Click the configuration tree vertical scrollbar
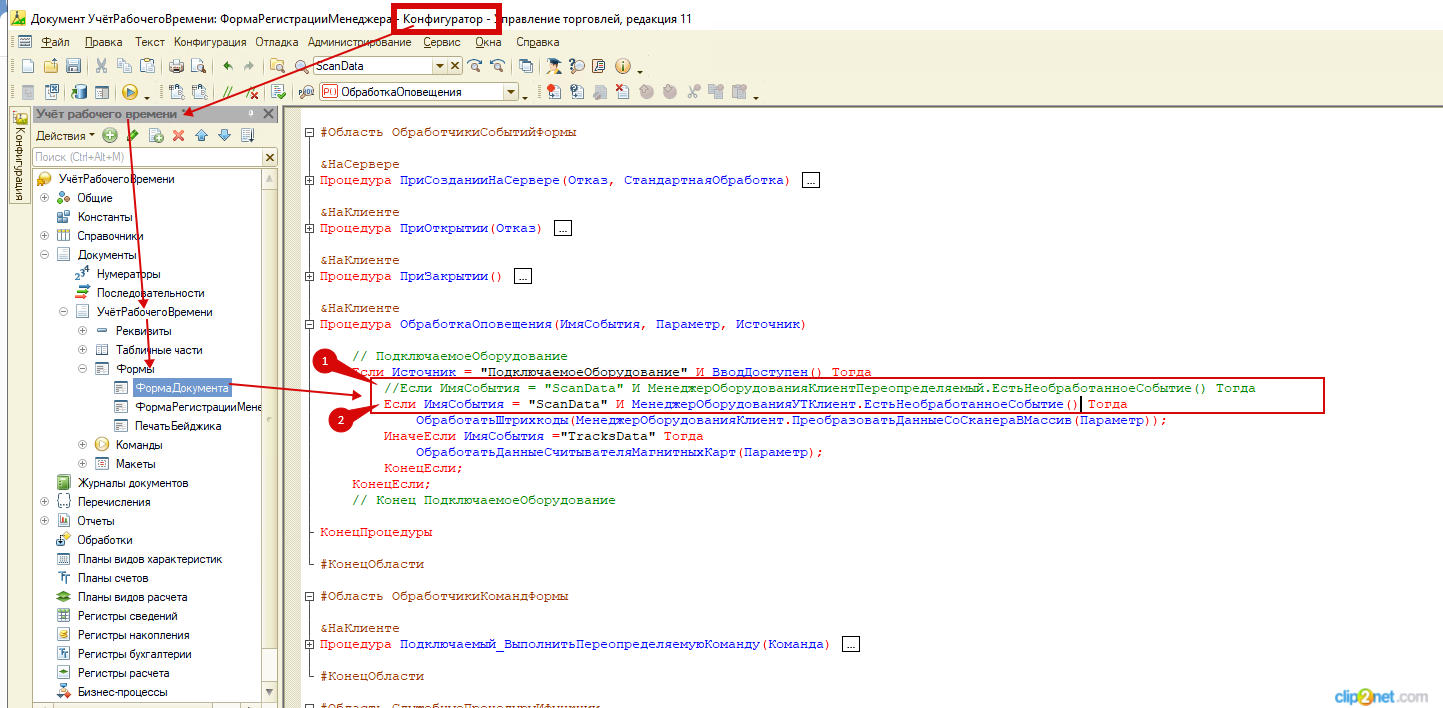The height and width of the screenshot is (708, 1443). (270, 435)
